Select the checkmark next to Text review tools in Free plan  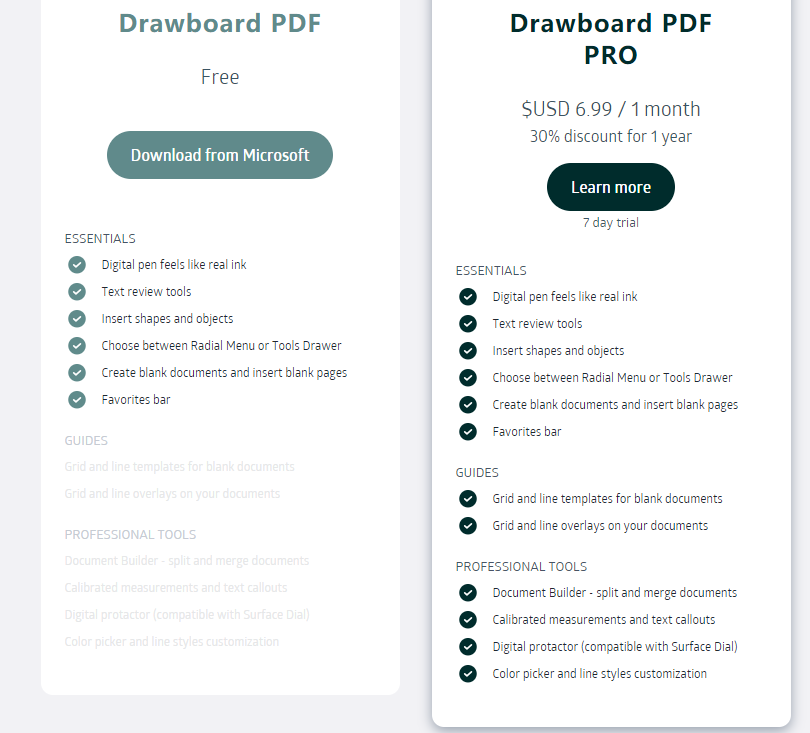[77, 291]
